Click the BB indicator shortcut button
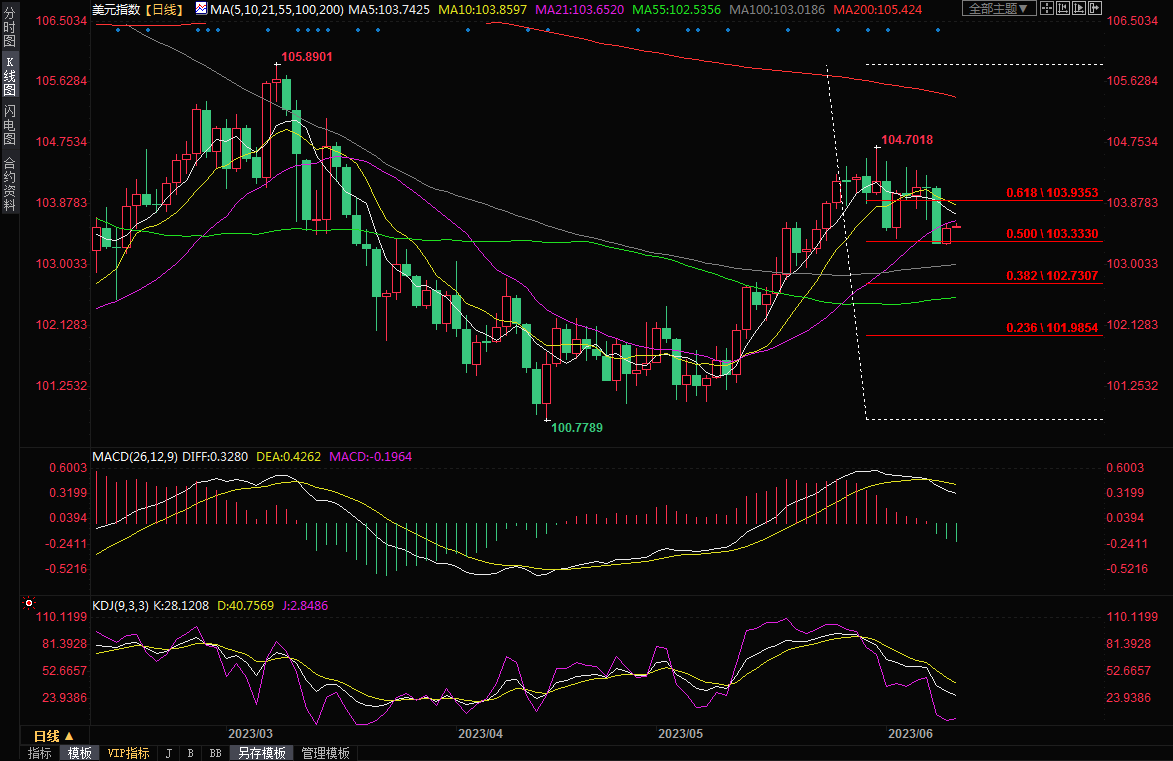This screenshot has height=761, width=1173. 215,753
